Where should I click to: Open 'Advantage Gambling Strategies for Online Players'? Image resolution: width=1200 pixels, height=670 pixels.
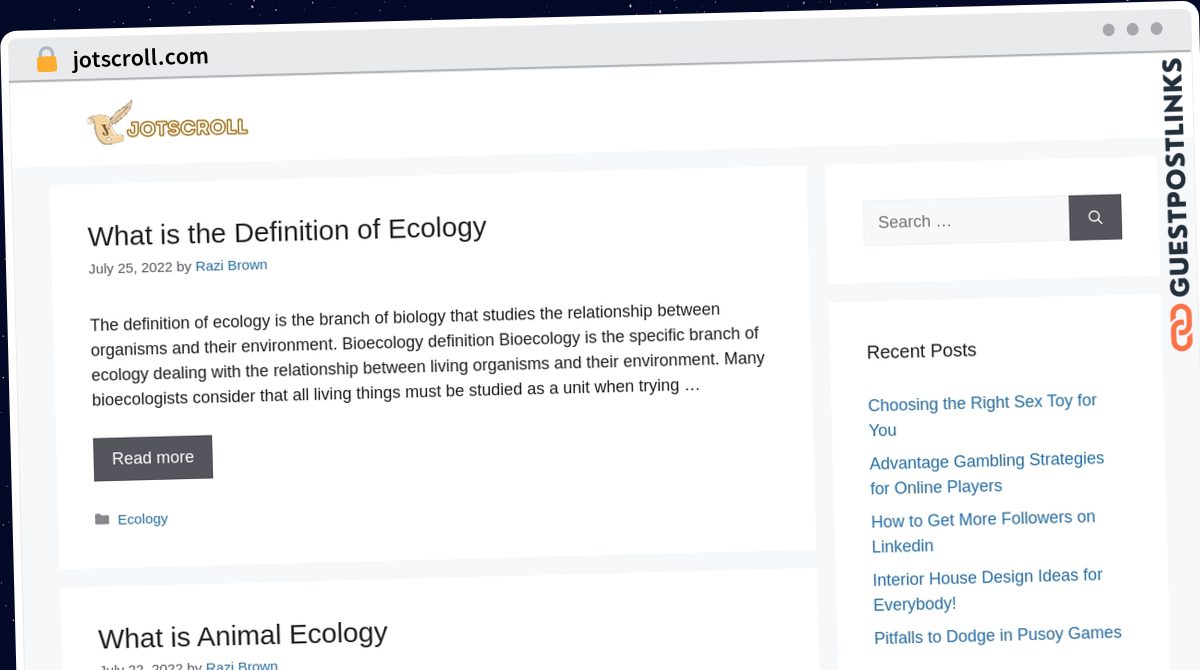986,473
